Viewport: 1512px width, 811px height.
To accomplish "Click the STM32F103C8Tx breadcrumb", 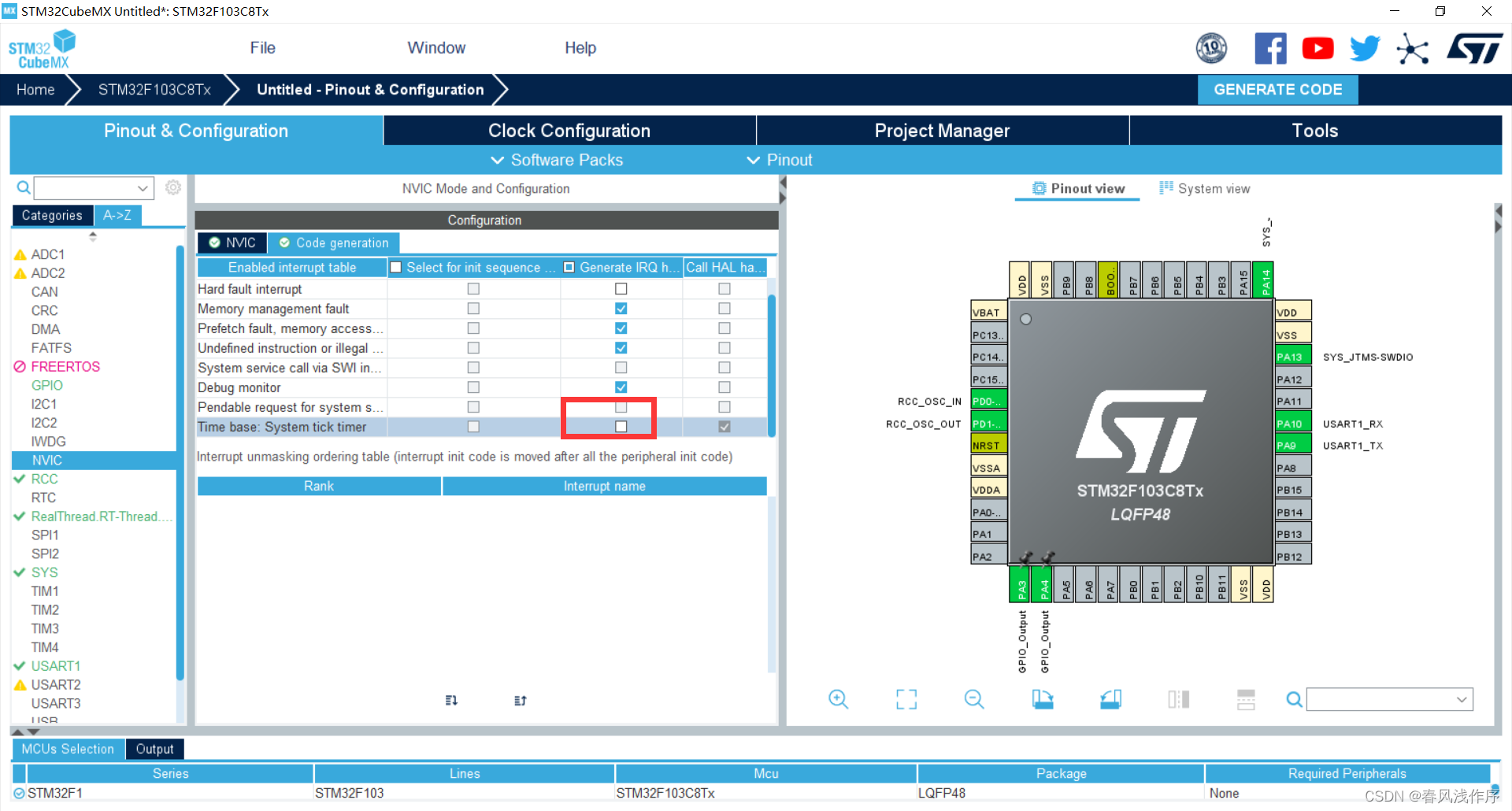I will [154, 90].
